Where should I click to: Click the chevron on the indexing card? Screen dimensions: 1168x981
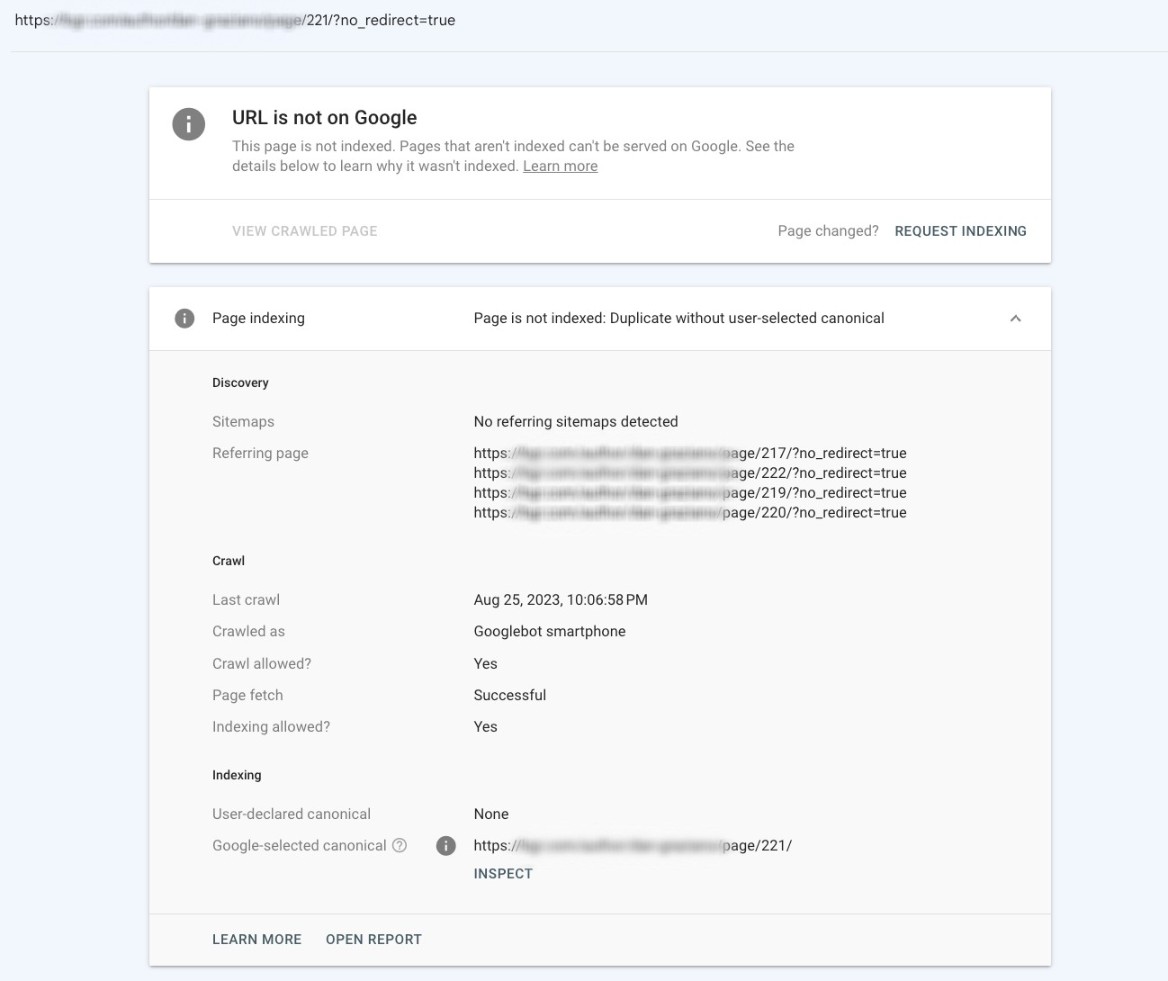tap(1016, 318)
